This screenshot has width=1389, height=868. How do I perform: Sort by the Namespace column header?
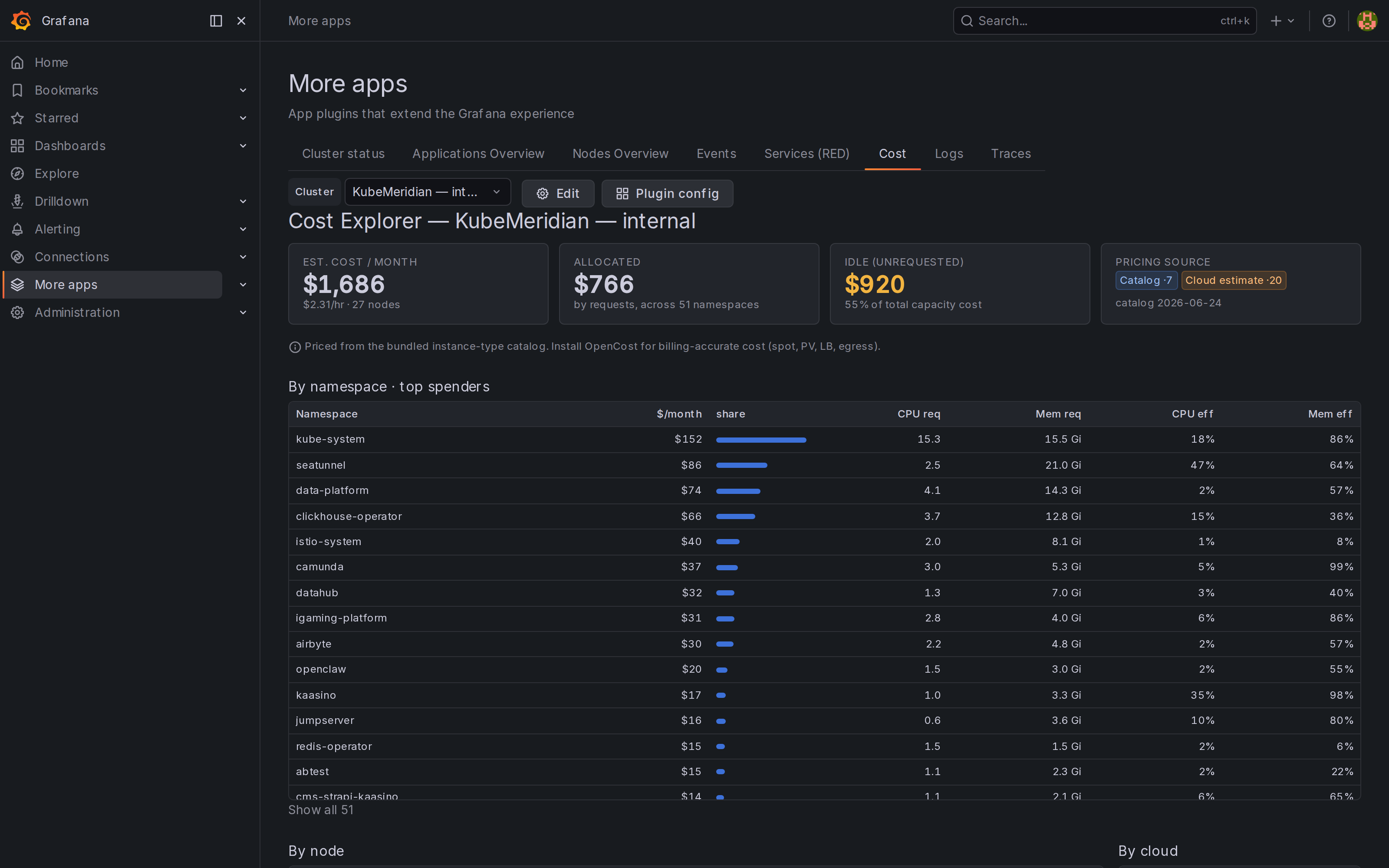(x=326, y=414)
